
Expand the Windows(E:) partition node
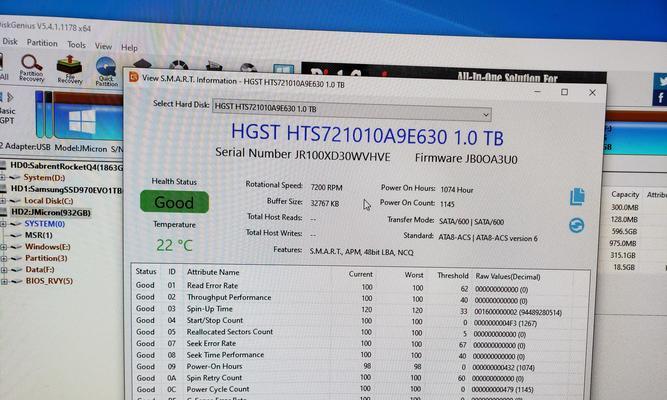click(x=3, y=247)
